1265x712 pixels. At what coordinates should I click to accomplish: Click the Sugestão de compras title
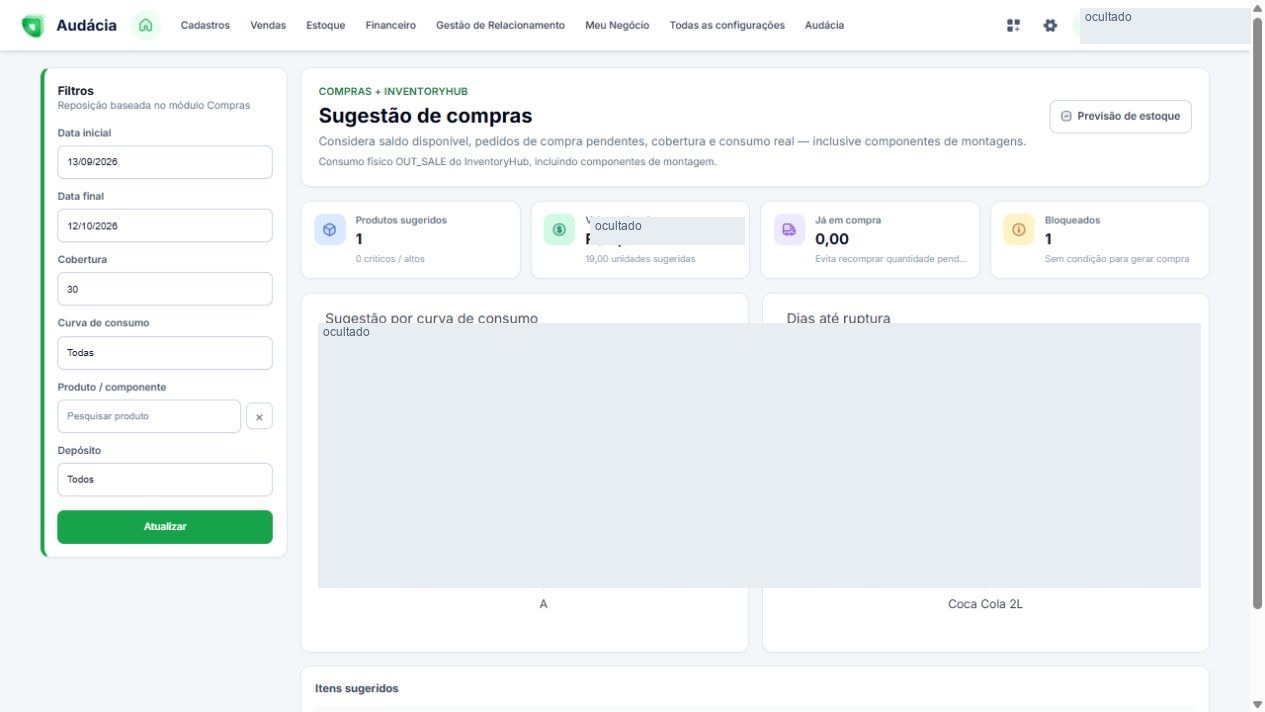click(x=425, y=116)
